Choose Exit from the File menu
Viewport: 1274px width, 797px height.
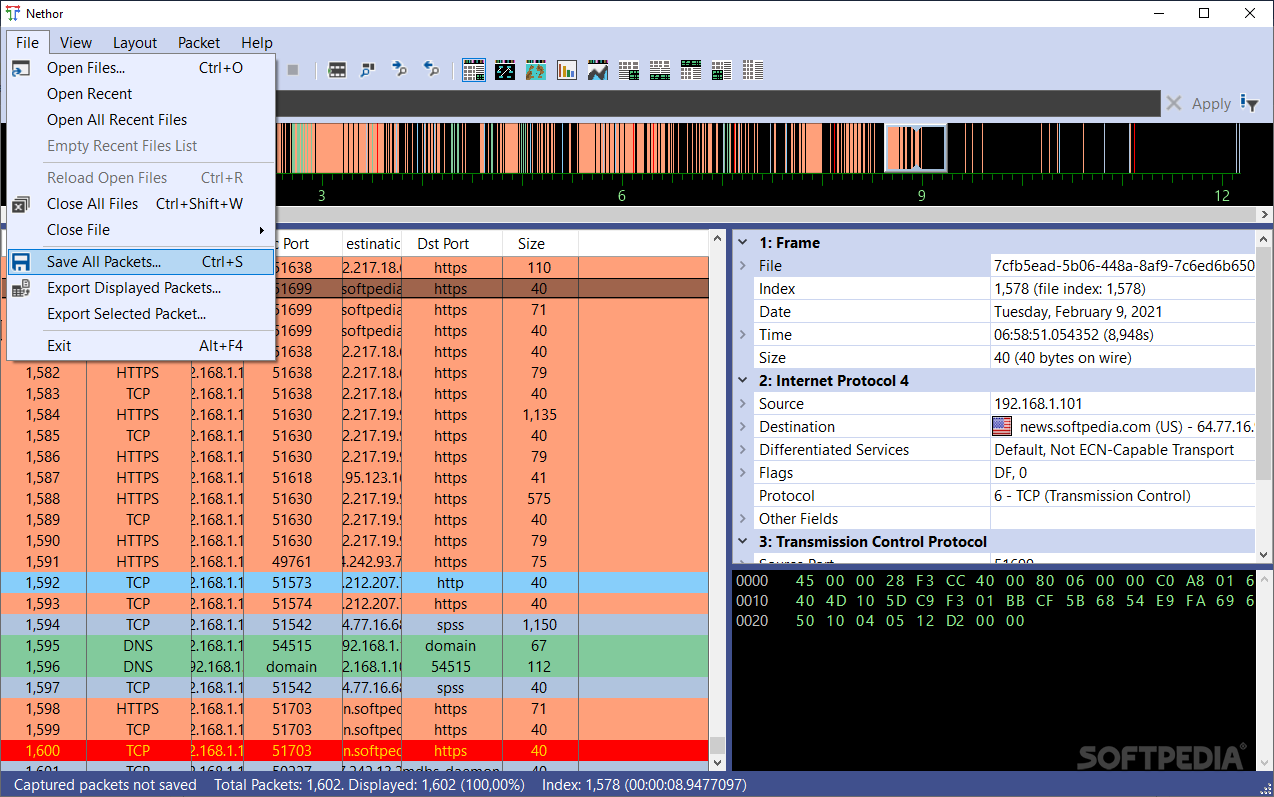[x=141, y=346]
